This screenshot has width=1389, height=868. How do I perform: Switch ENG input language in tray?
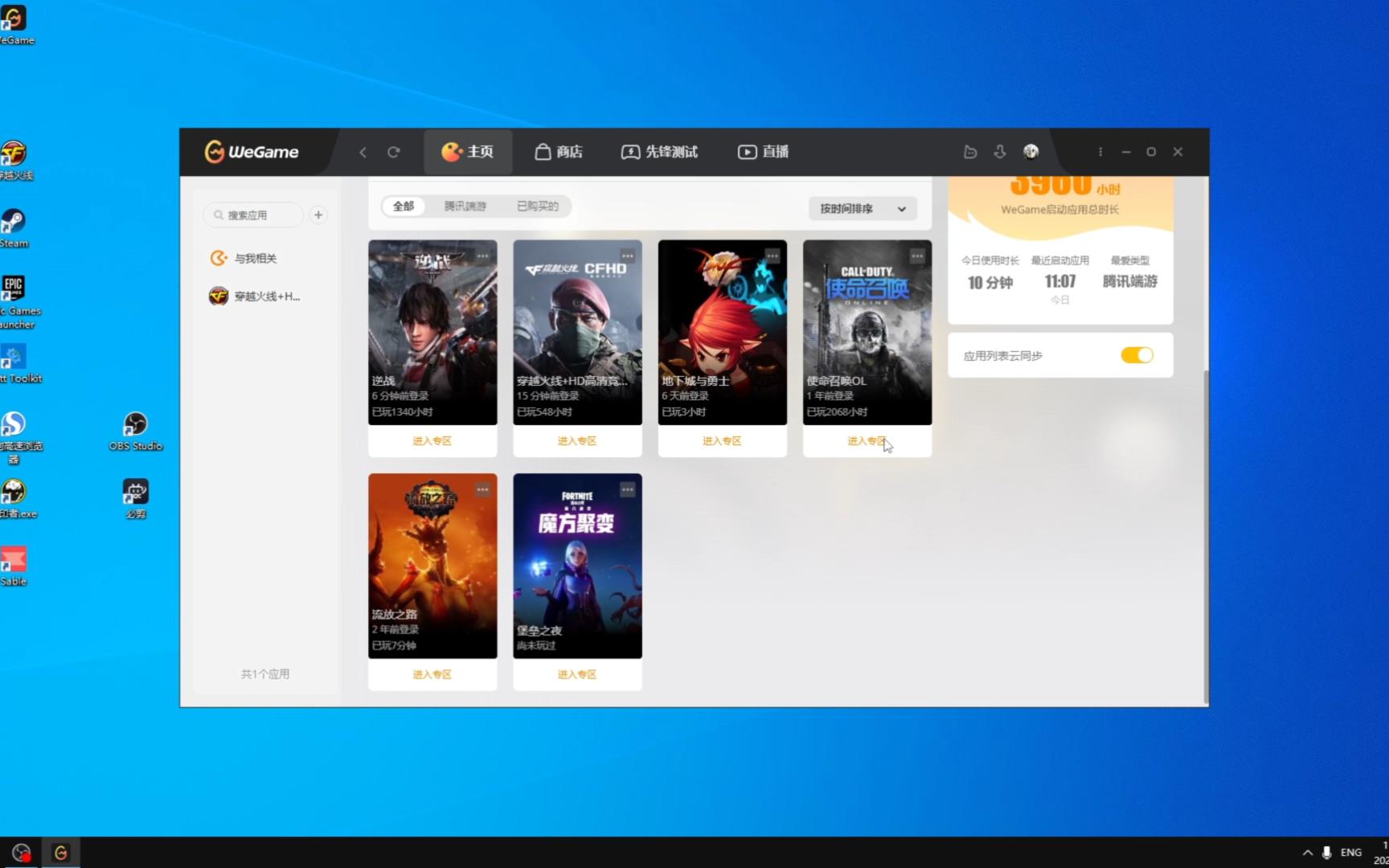1351,853
